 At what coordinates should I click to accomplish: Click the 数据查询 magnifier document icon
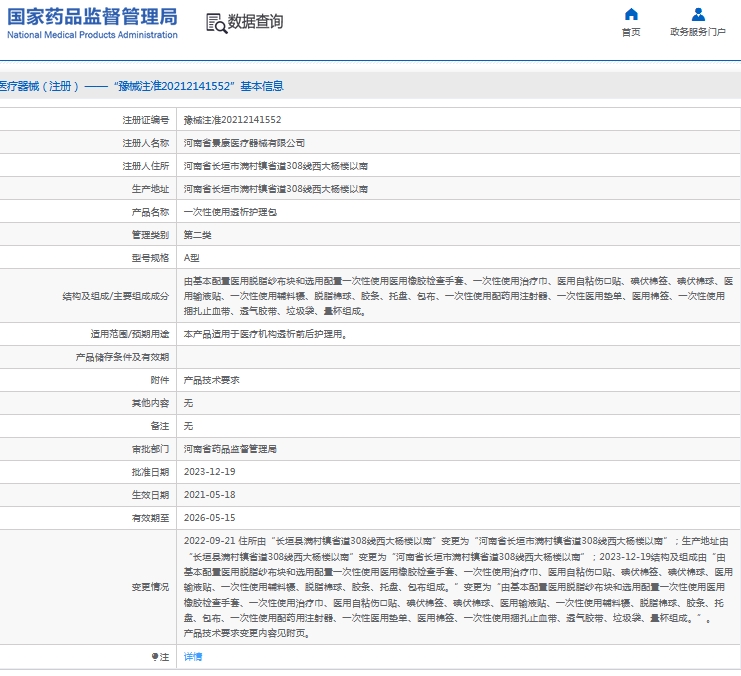tap(216, 23)
